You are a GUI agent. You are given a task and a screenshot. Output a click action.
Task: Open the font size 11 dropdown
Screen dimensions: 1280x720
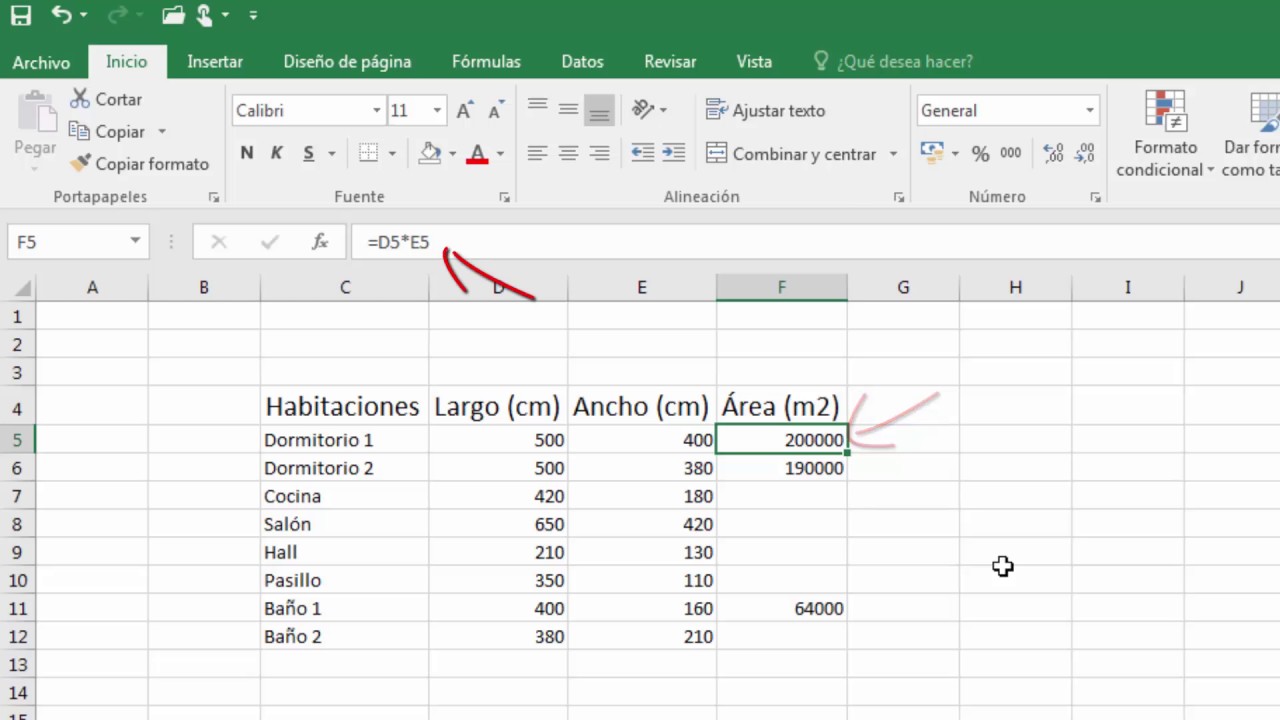[x=437, y=111]
